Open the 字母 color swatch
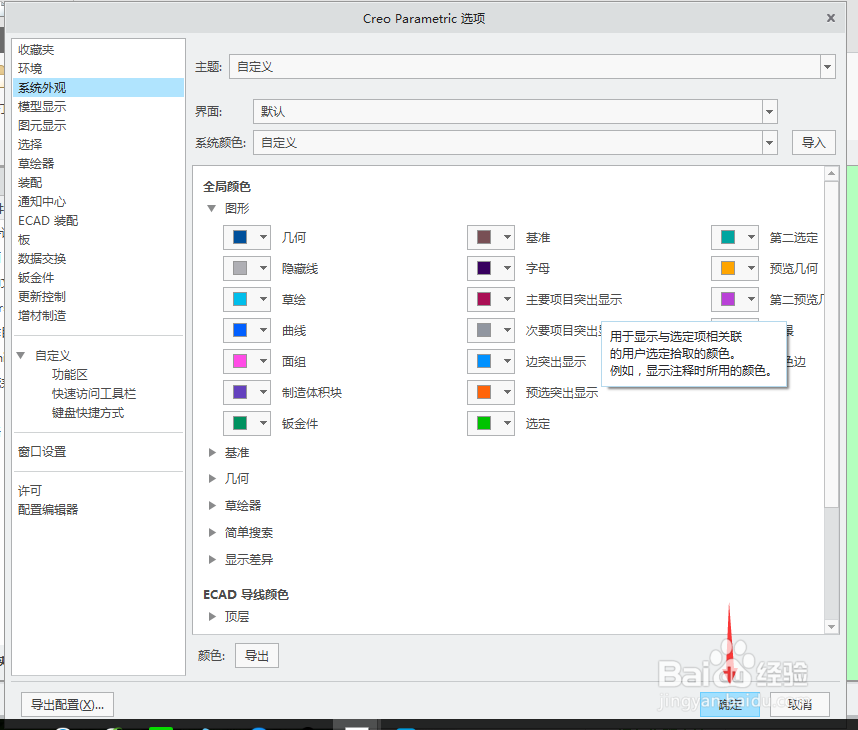The height and width of the screenshot is (730, 858). click(x=491, y=268)
